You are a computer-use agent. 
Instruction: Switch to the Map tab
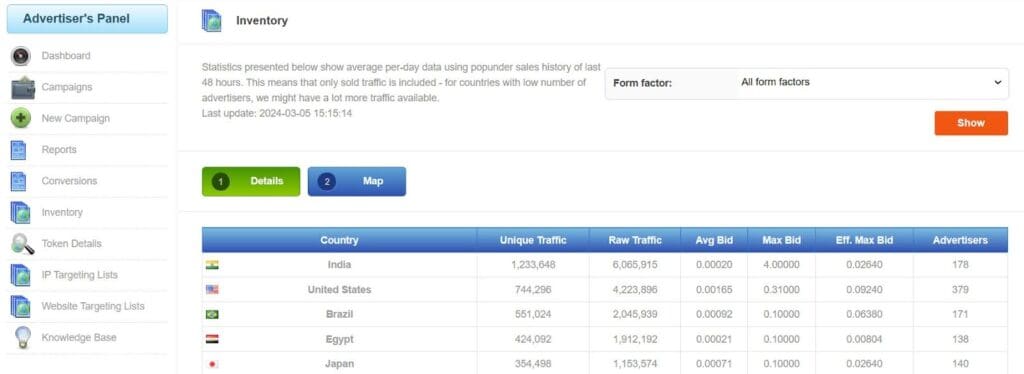pos(357,181)
